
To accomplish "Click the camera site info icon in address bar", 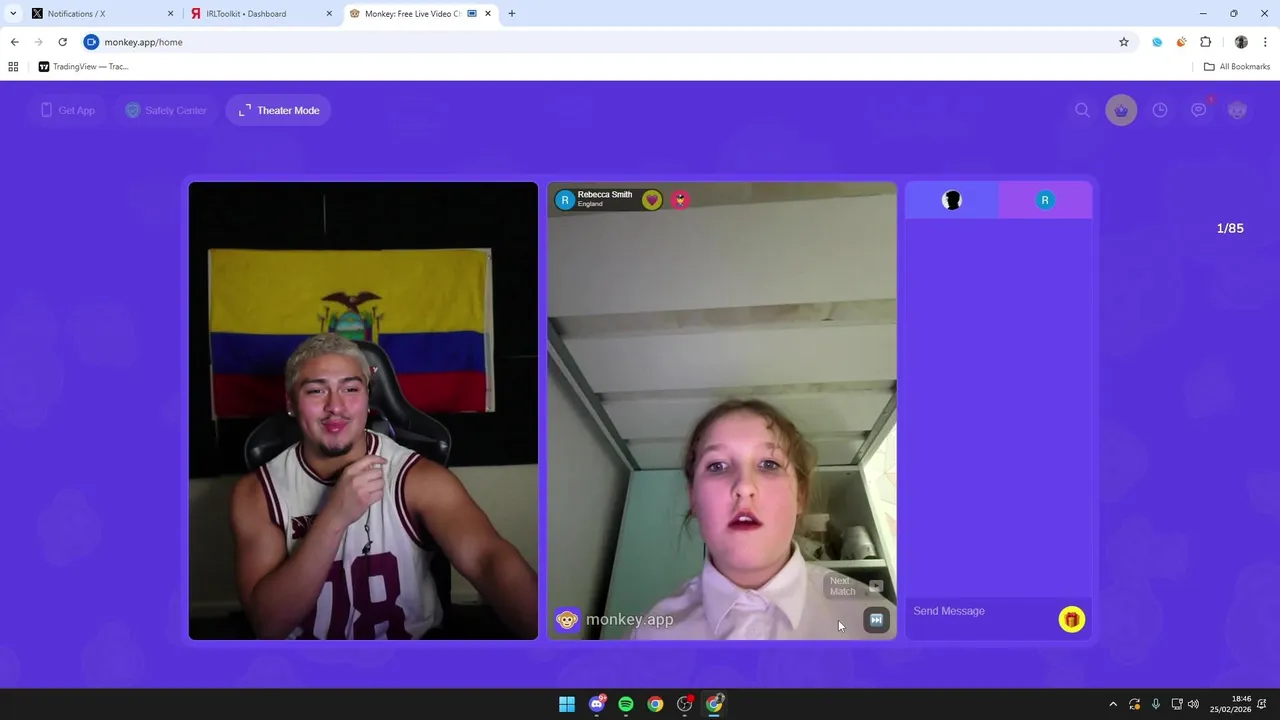I will click(x=92, y=42).
